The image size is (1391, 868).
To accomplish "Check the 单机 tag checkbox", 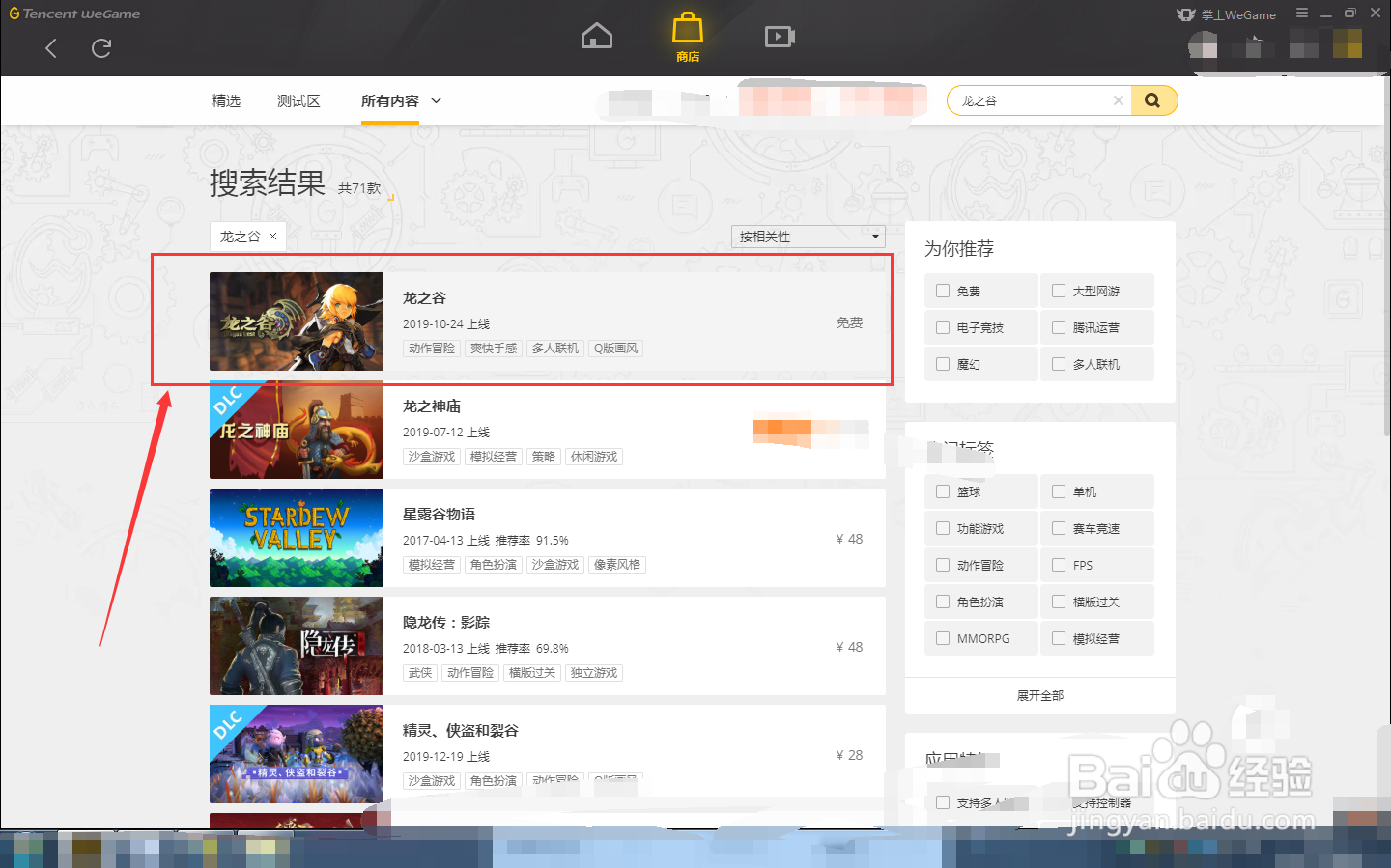I will 1059,491.
